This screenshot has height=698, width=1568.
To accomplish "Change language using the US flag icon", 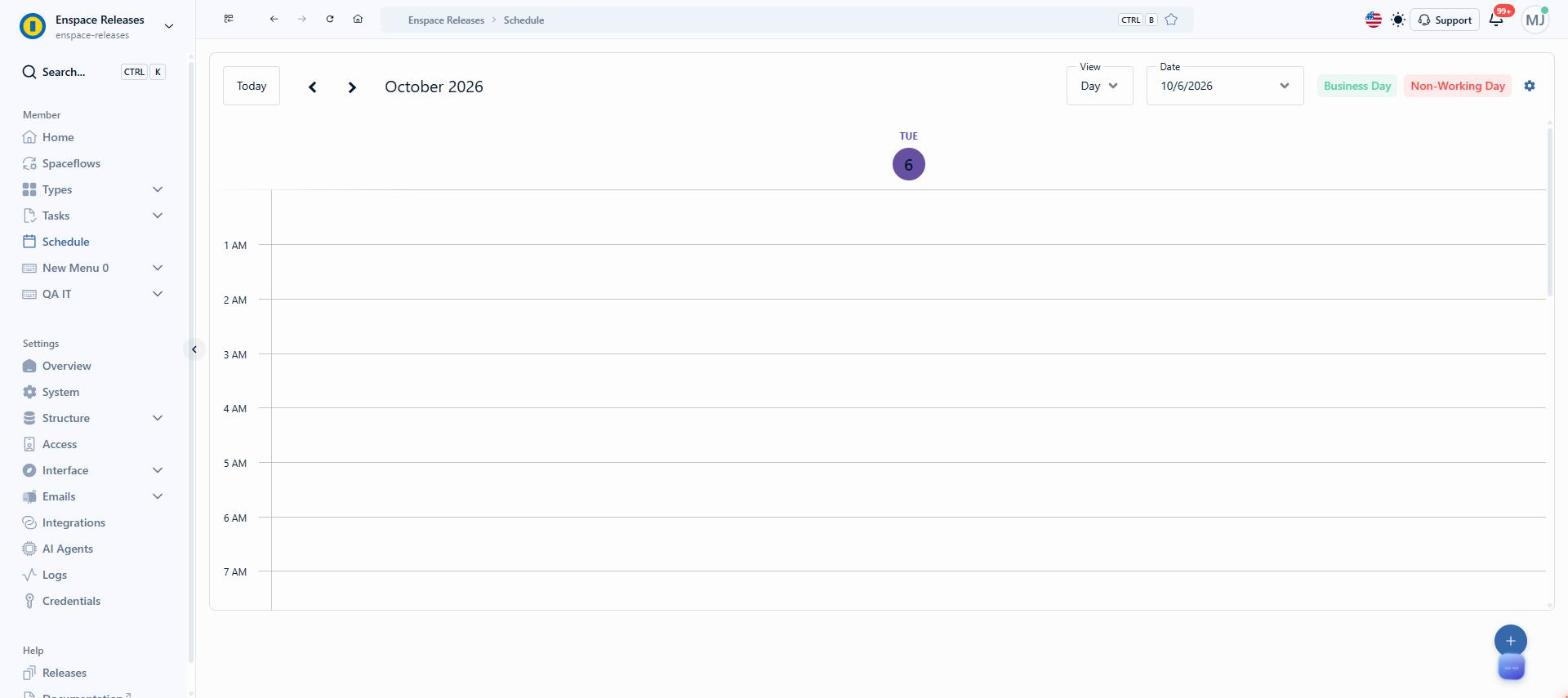I will [x=1373, y=20].
